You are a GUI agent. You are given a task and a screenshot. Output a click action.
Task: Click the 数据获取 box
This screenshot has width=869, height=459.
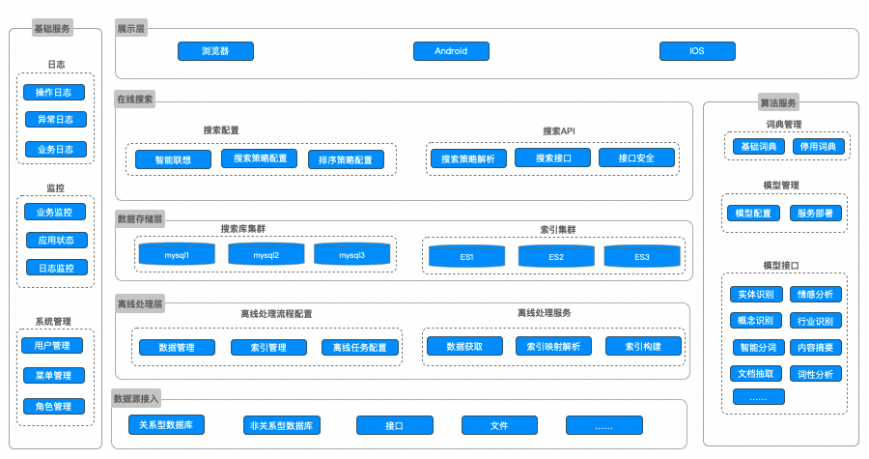[465, 346]
